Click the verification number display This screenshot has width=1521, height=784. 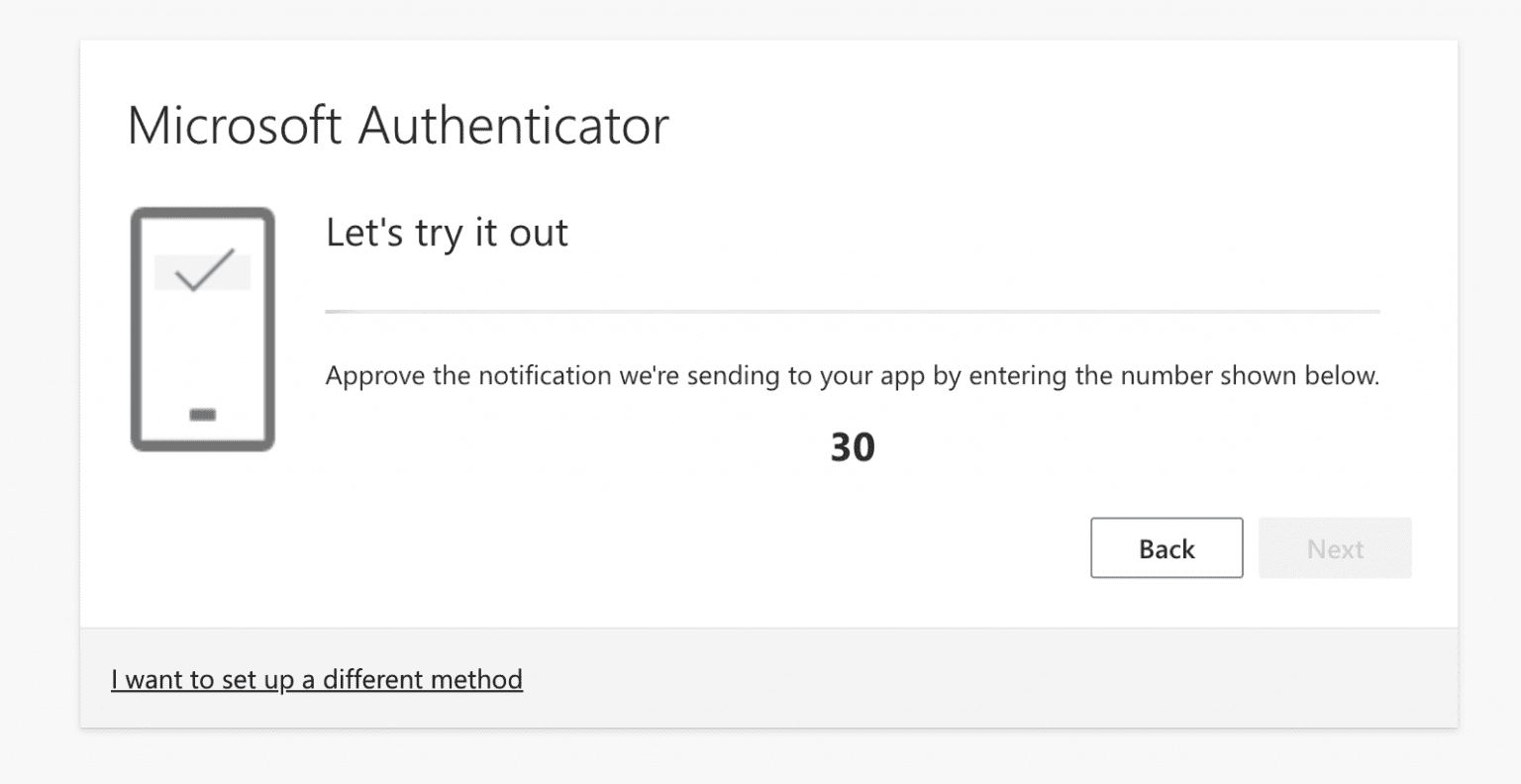(853, 446)
